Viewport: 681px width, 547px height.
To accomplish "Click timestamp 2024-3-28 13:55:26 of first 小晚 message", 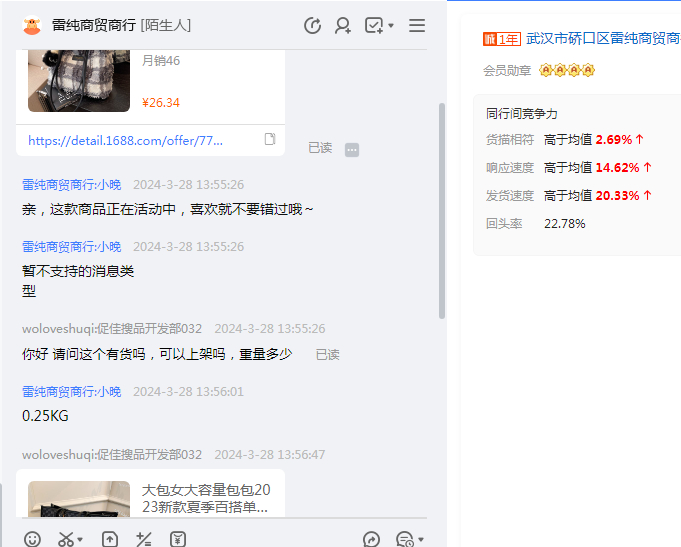I will (188, 185).
